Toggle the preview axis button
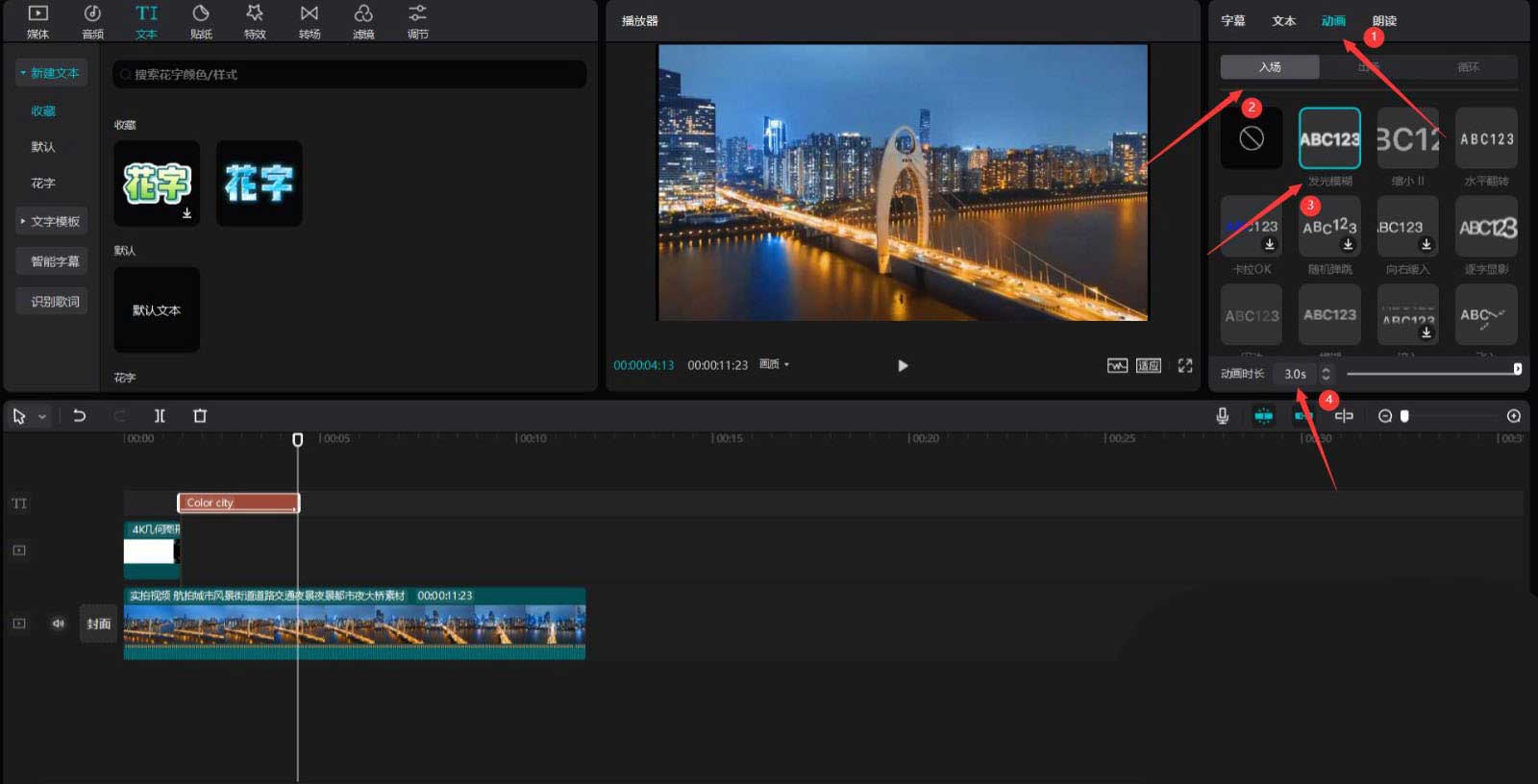The height and width of the screenshot is (784, 1538). pyautogui.click(x=1344, y=416)
